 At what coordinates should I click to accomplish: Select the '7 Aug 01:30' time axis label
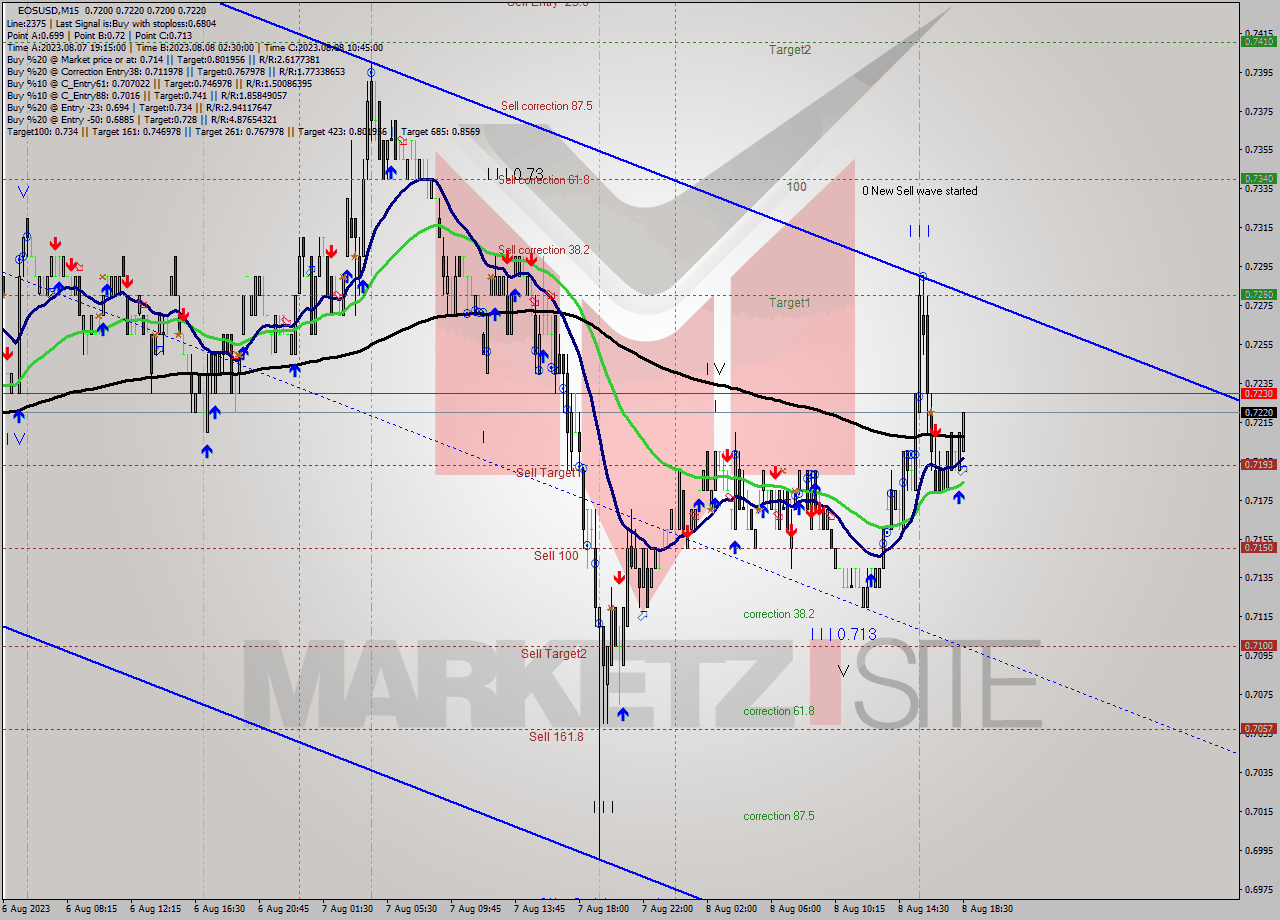346,909
